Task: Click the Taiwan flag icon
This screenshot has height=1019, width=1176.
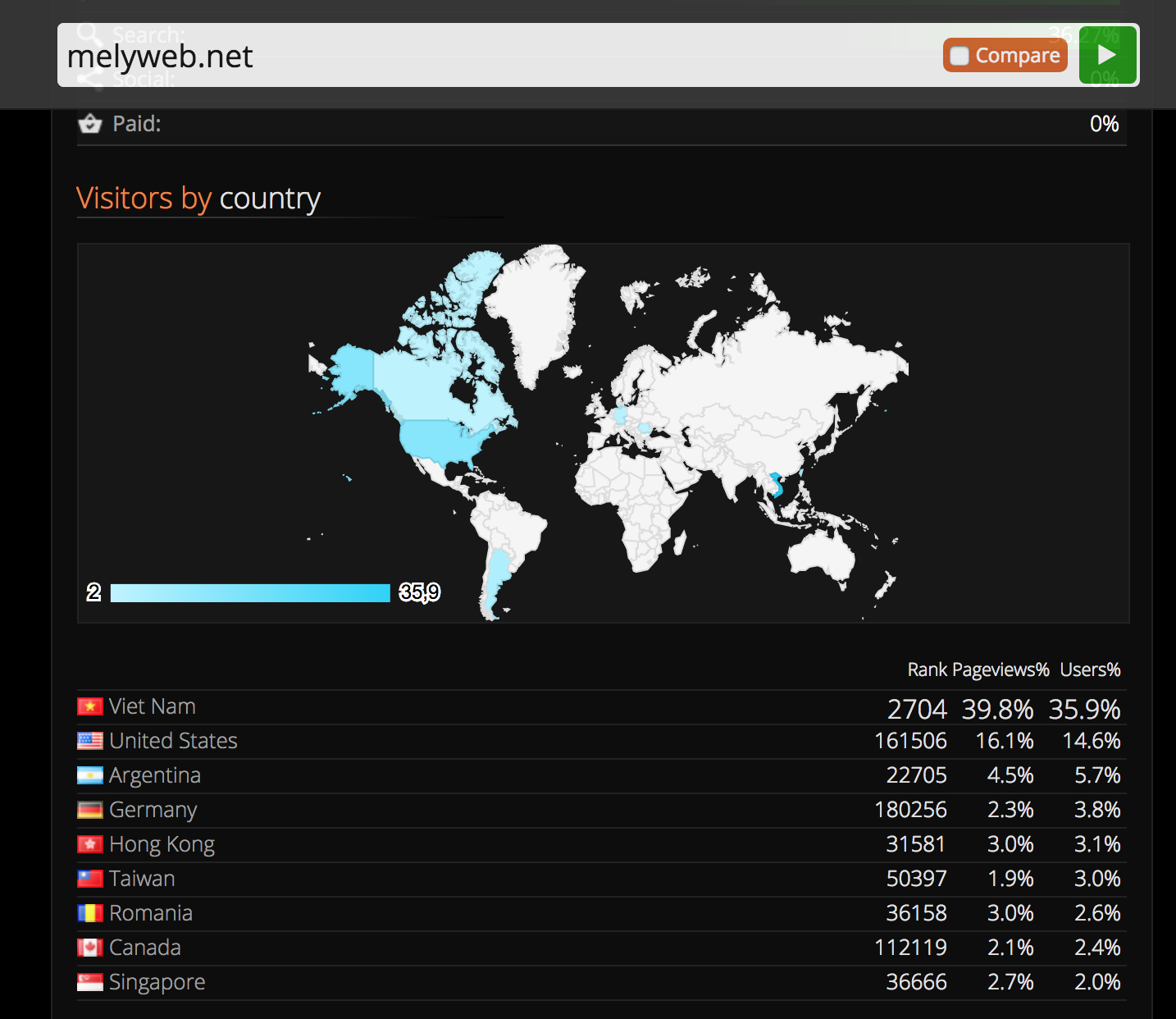Action: click(90, 879)
